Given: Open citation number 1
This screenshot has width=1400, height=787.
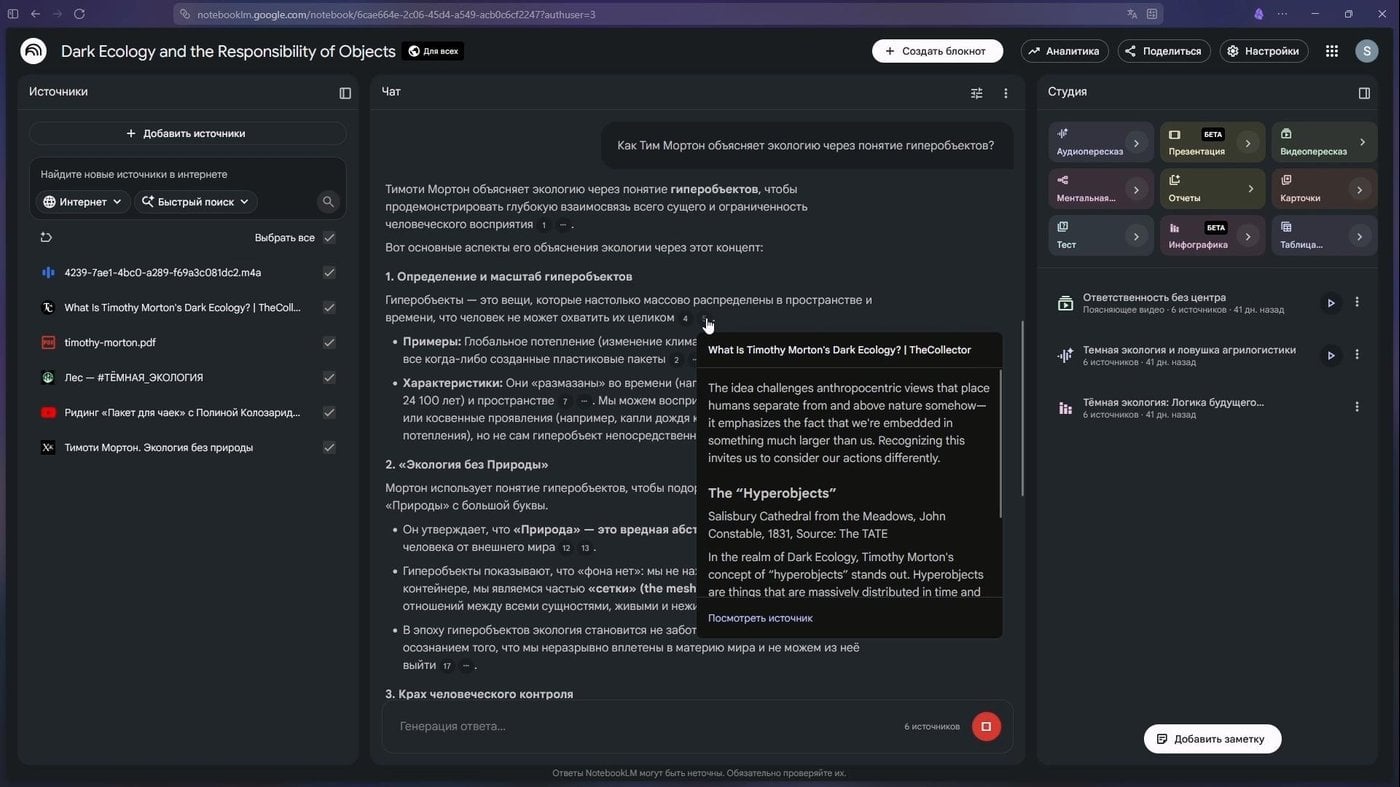Looking at the screenshot, I should pos(544,225).
